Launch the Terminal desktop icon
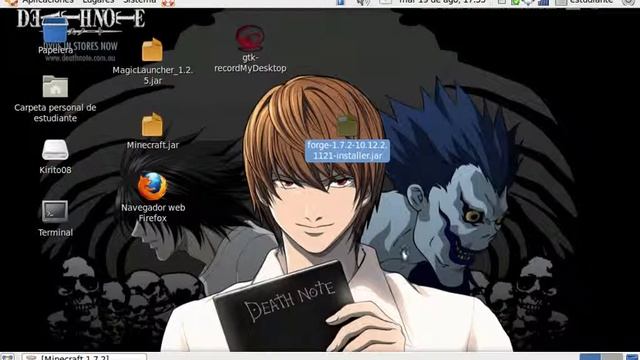 (x=55, y=211)
